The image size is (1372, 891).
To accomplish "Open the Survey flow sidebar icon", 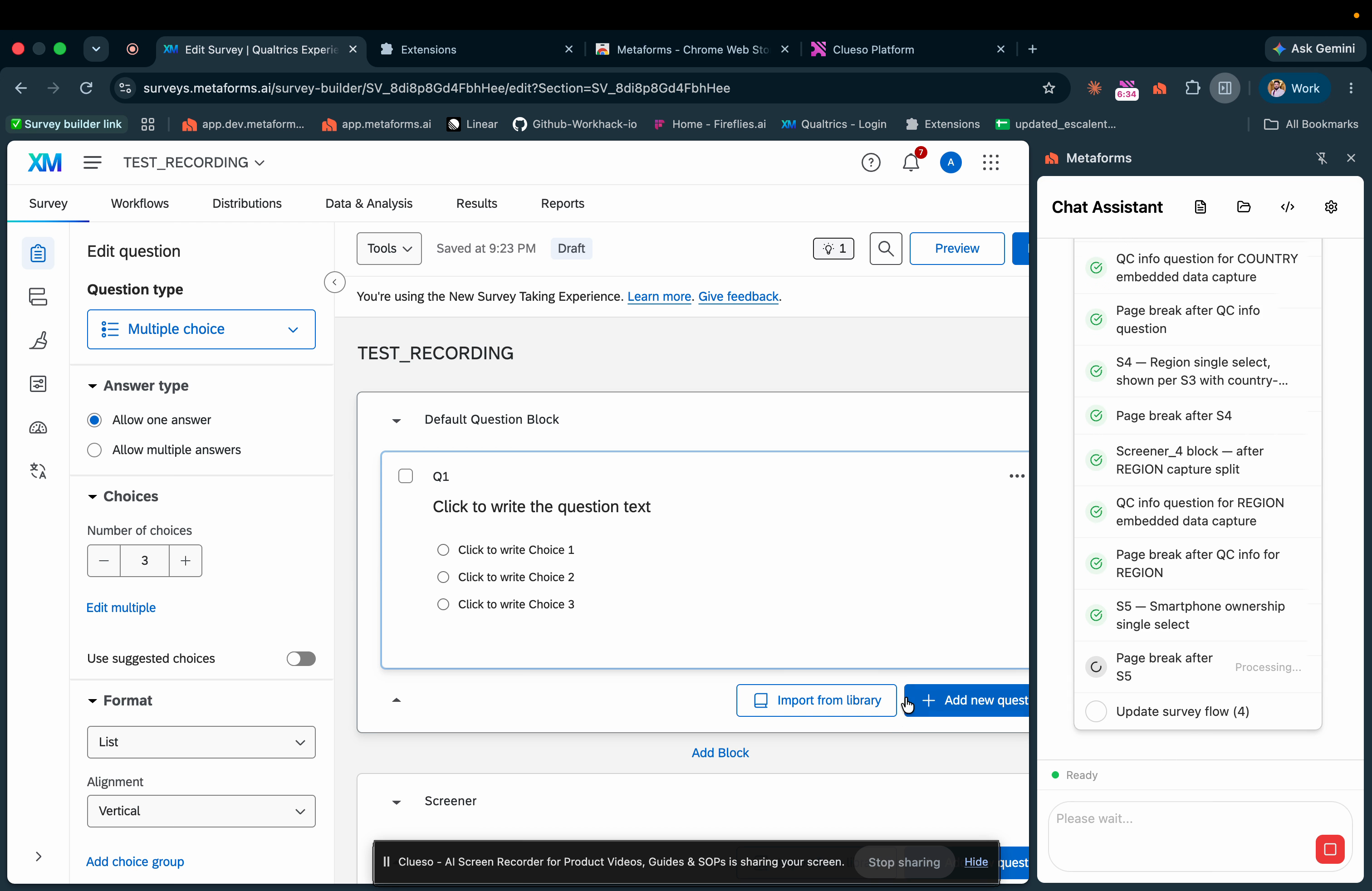I will point(38,297).
